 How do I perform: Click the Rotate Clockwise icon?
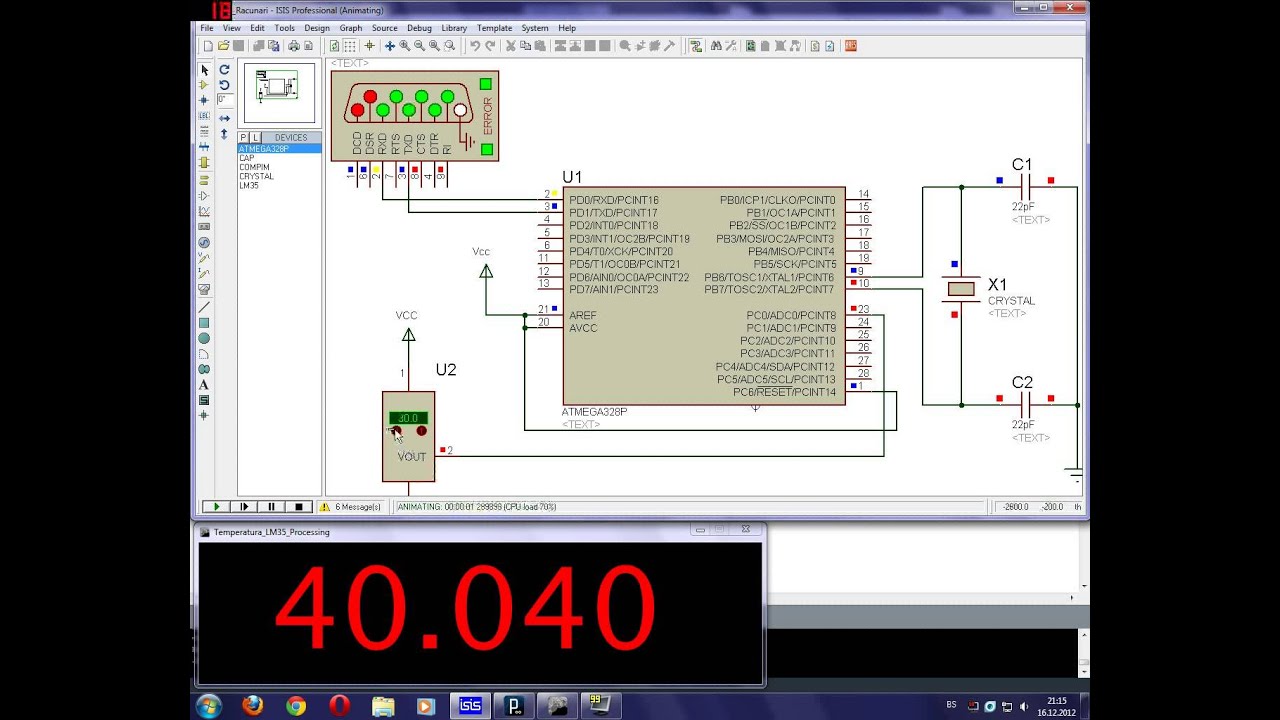point(224,70)
